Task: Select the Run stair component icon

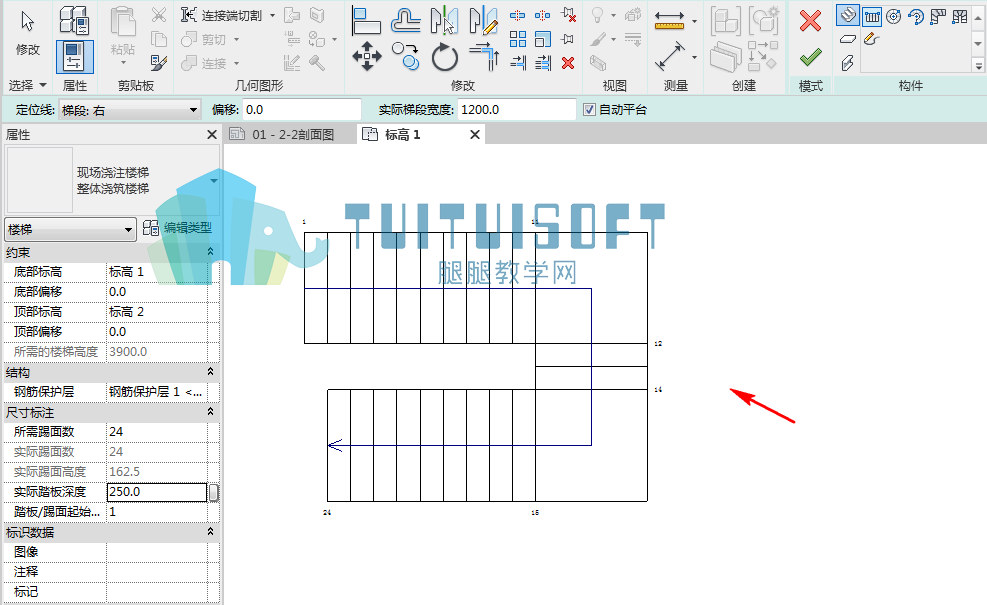Action: coord(847,15)
